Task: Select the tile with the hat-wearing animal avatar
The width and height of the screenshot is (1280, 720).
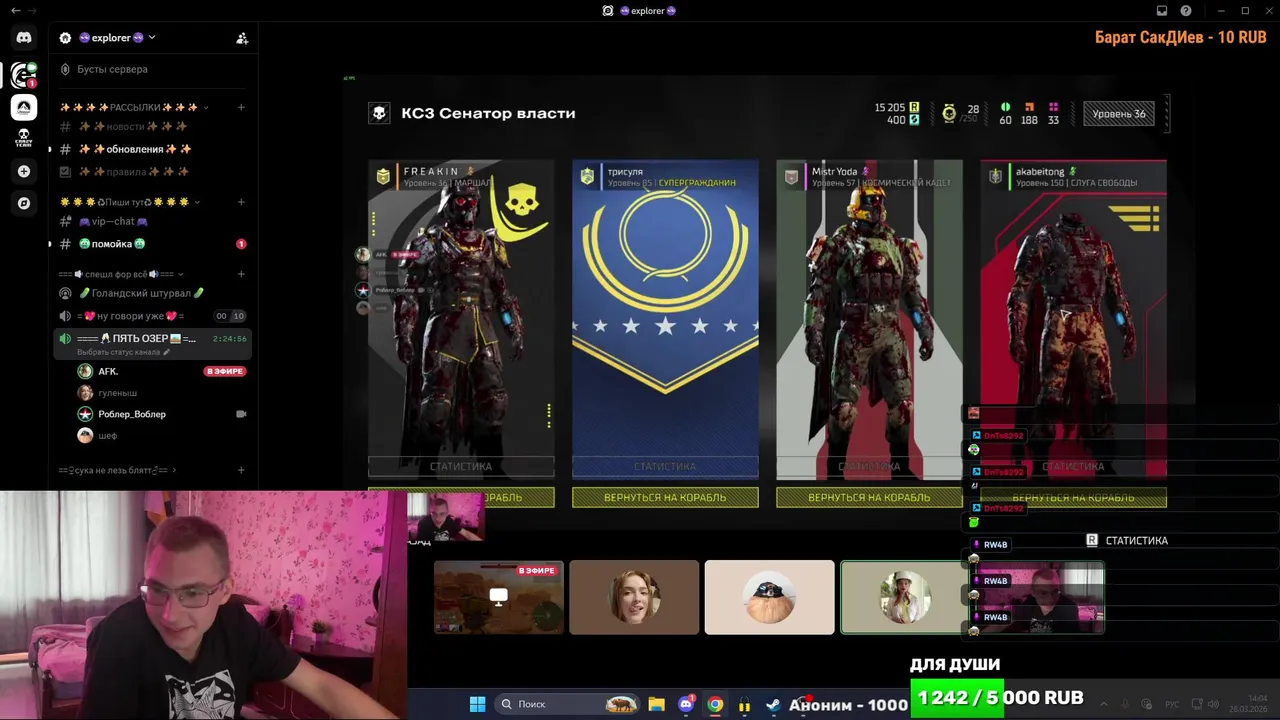Action: 769,597
